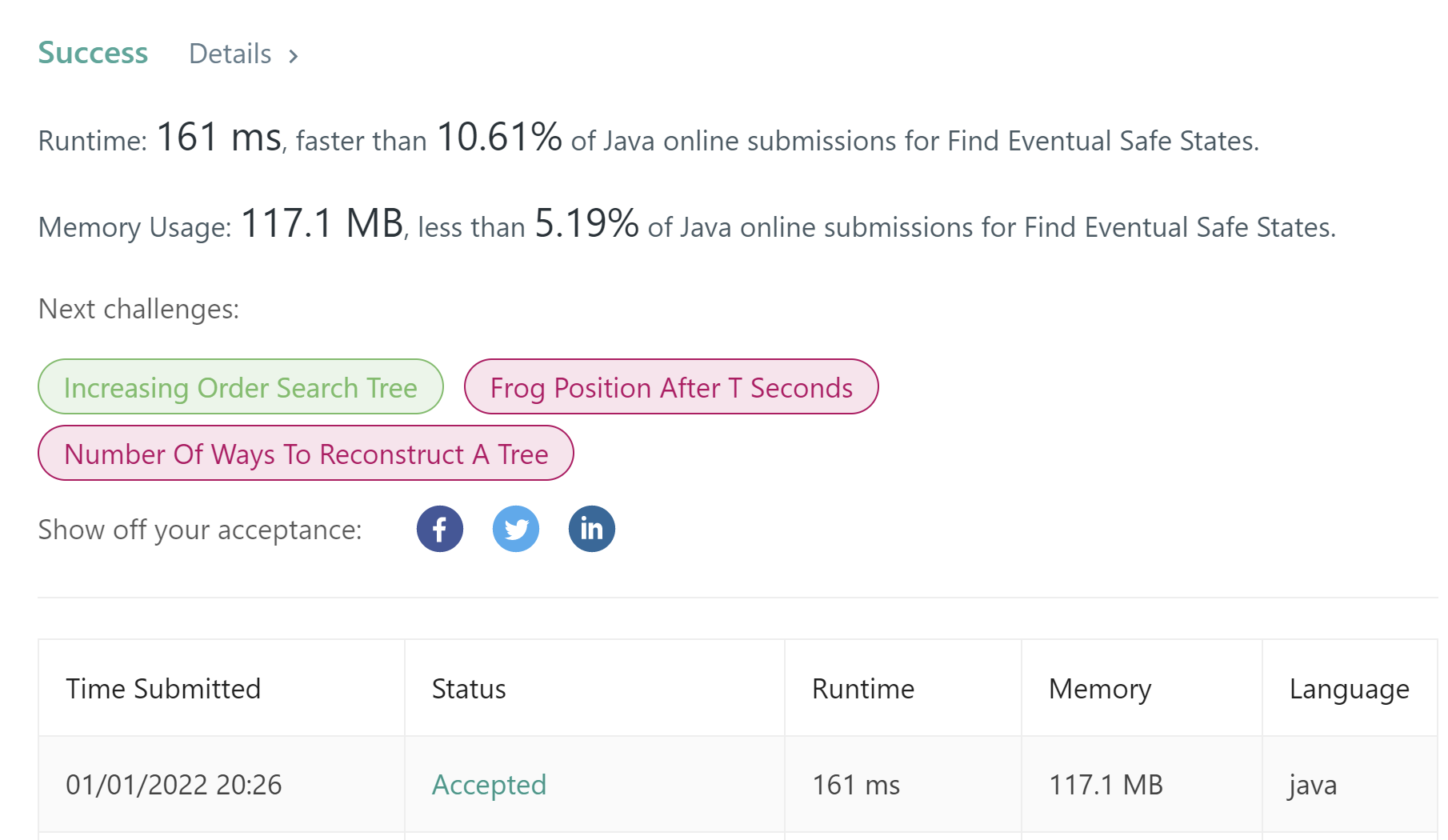
Task: Open the Accepted submission status link
Action: tap(489, 785)
